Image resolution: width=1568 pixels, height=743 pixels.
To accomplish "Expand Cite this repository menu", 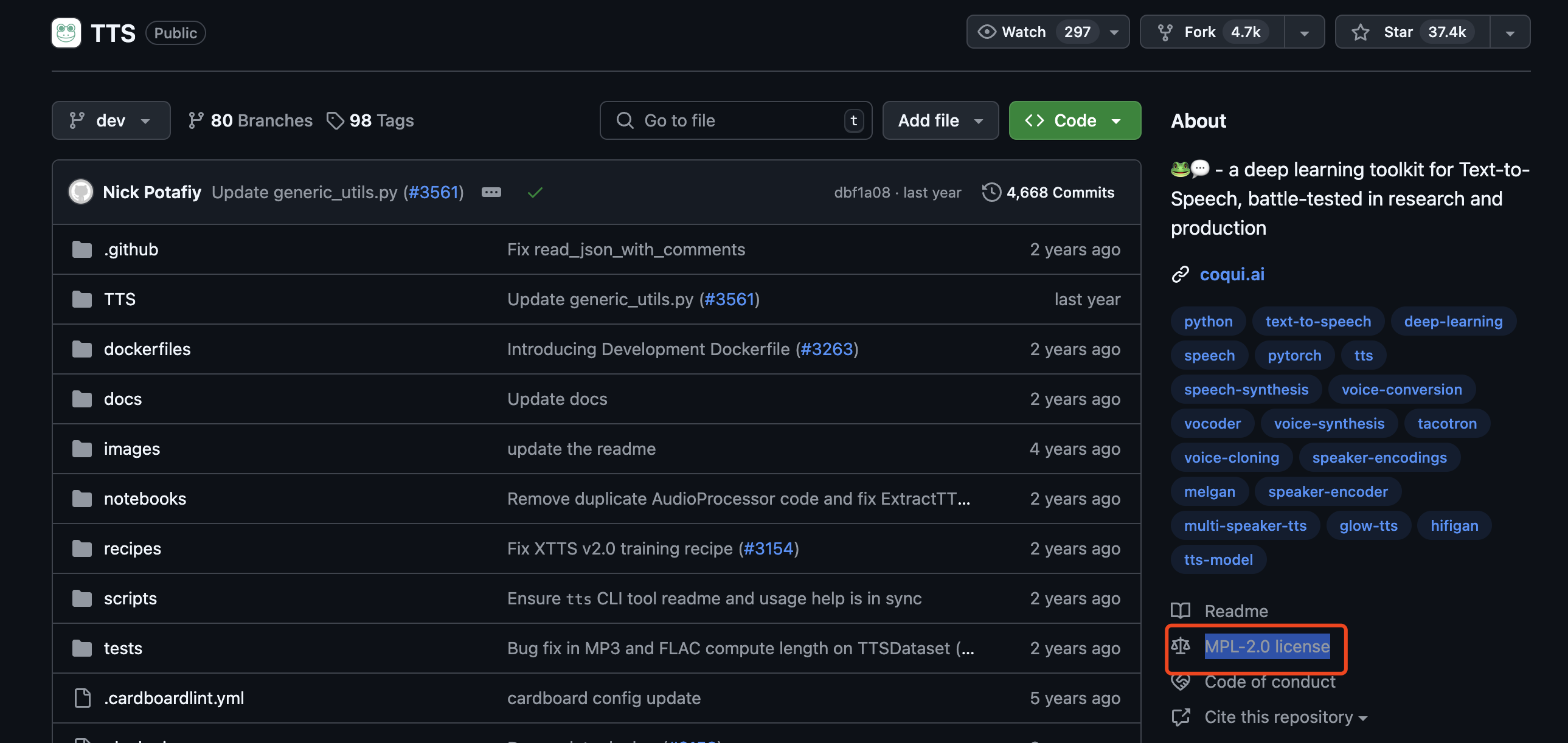I will tap(1286, 717).
